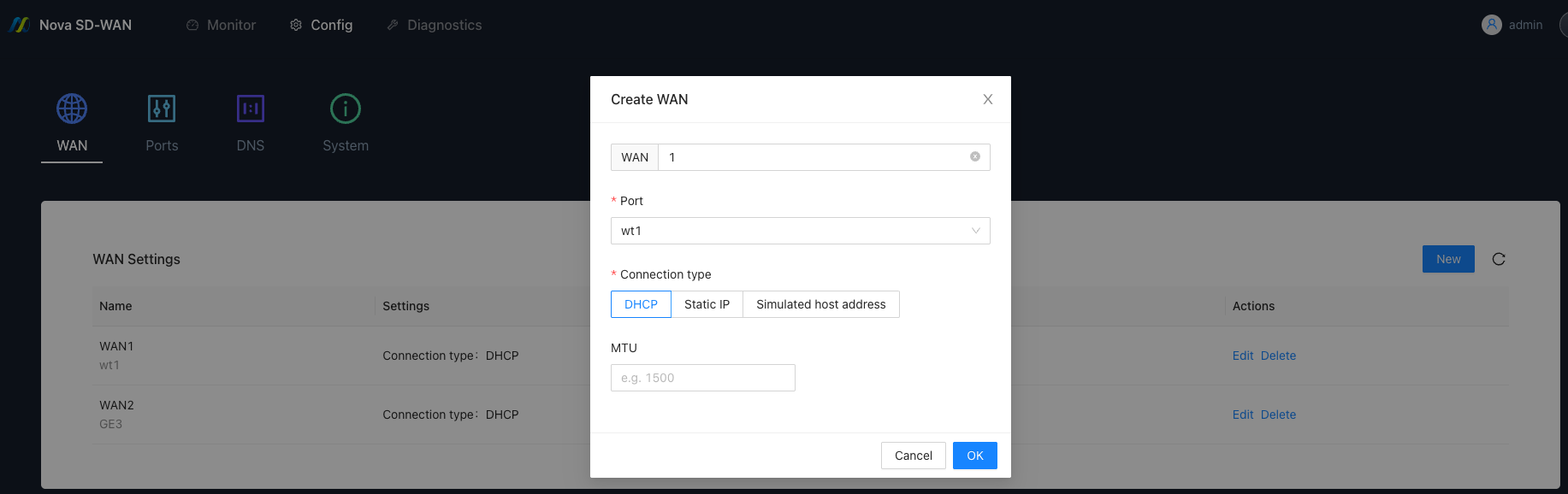Click the MTU input field
The image size is (1568, 494).
point(703,378)
